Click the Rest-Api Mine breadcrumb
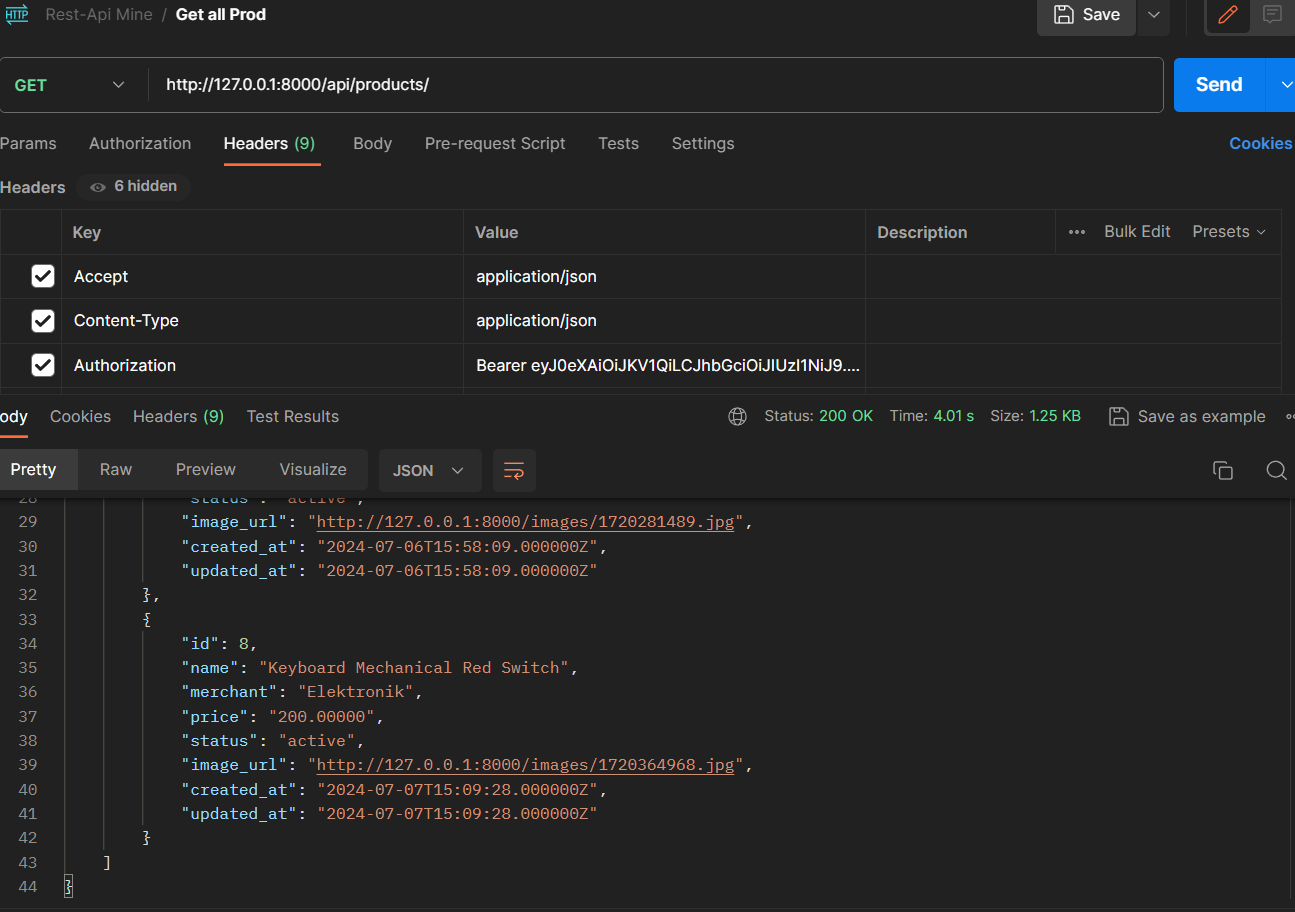Screen dimensions: 1295x912 99,15
